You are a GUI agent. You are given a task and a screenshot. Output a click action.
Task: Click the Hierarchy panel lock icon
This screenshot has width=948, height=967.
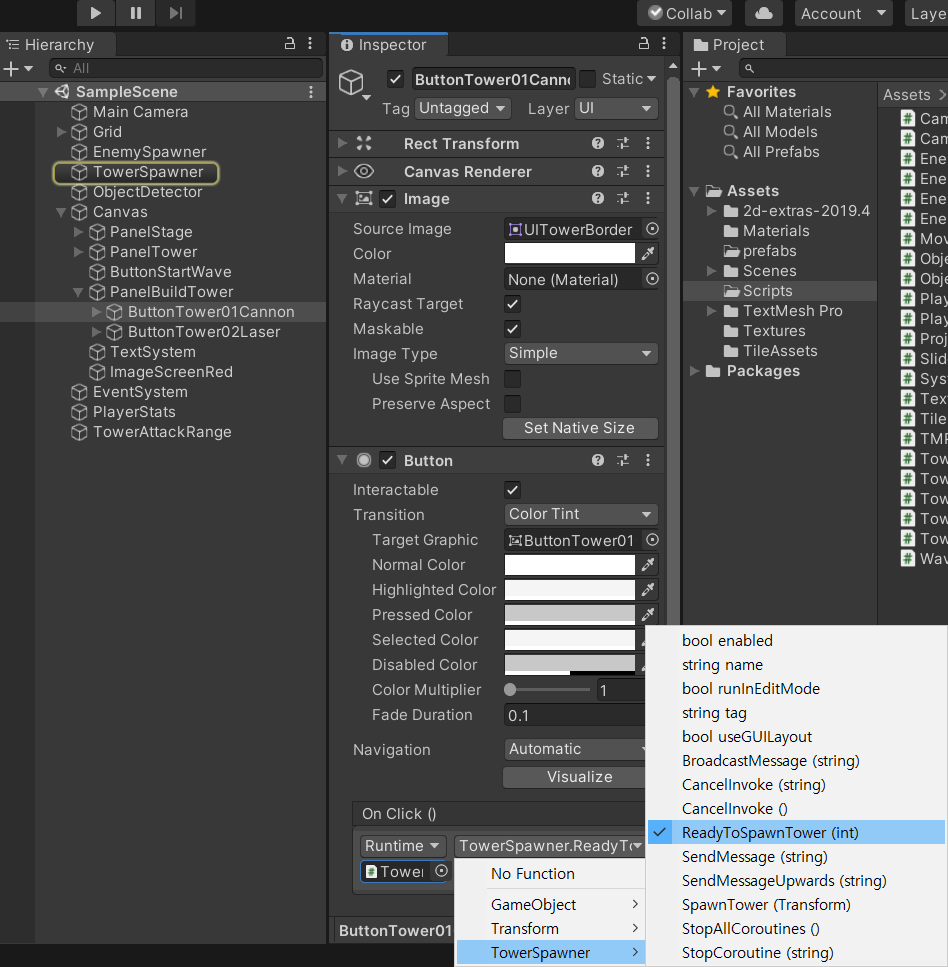coord(290,44)
